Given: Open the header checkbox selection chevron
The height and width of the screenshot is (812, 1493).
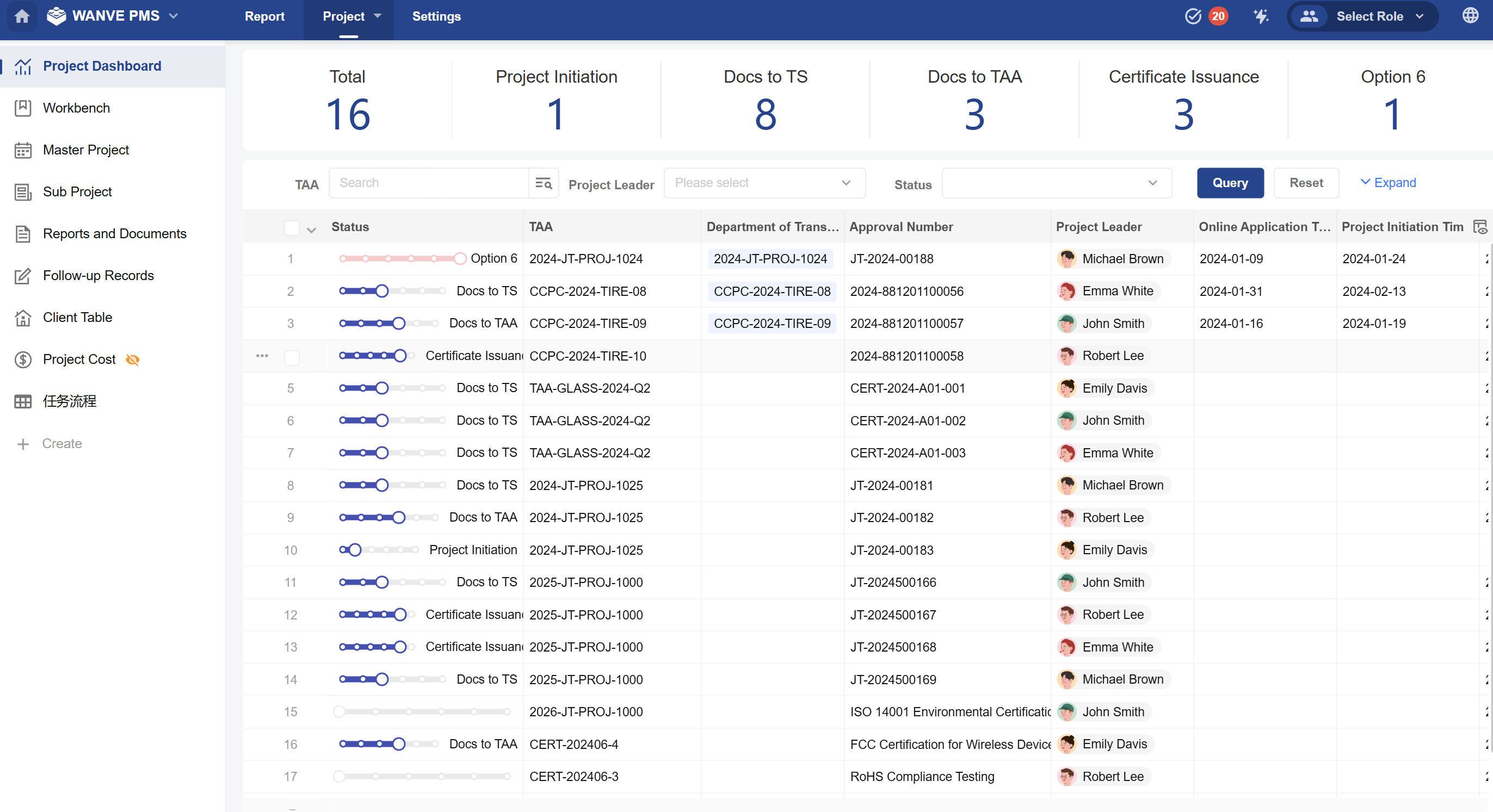Looking at the screenshot, I should [312, 230].
